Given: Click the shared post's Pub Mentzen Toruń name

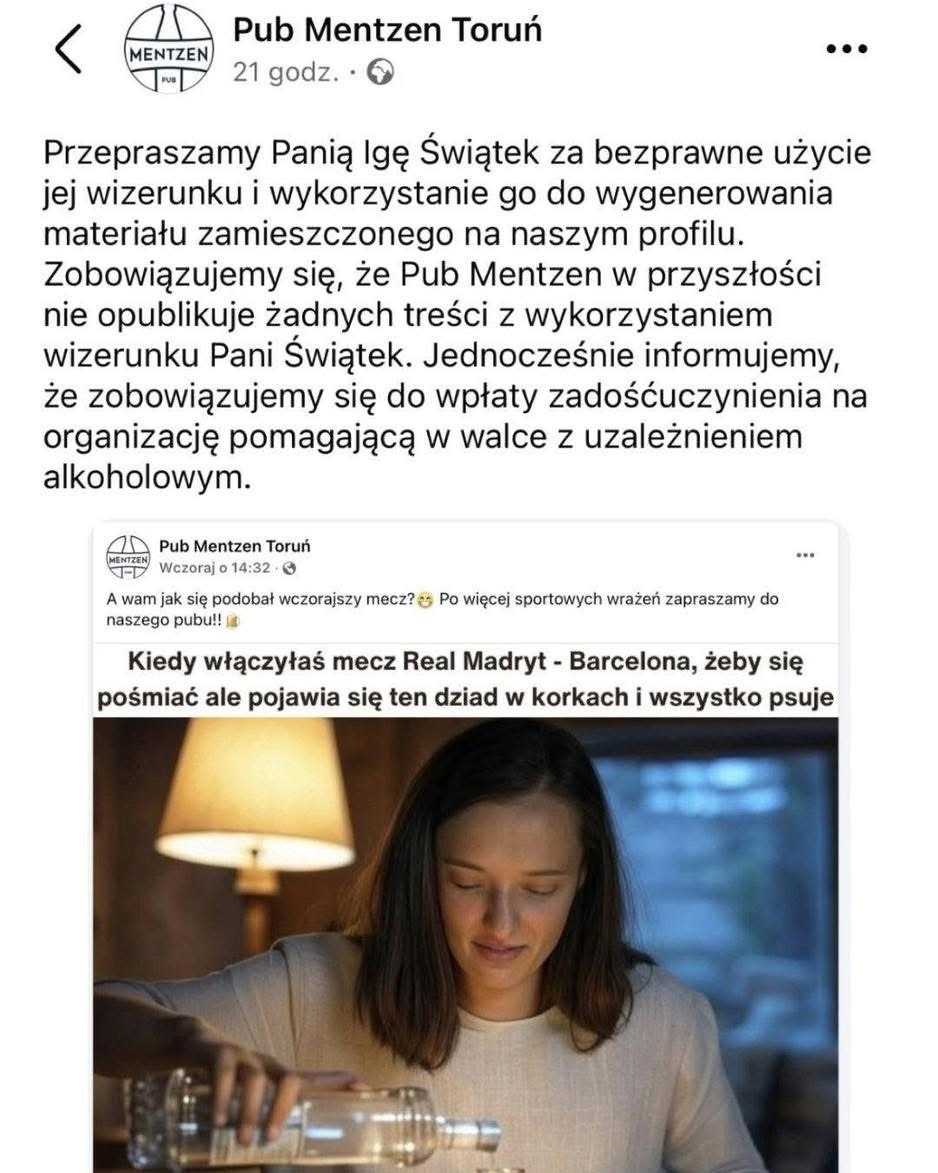Looking at the screenshot, I should (x=235, y=546).
